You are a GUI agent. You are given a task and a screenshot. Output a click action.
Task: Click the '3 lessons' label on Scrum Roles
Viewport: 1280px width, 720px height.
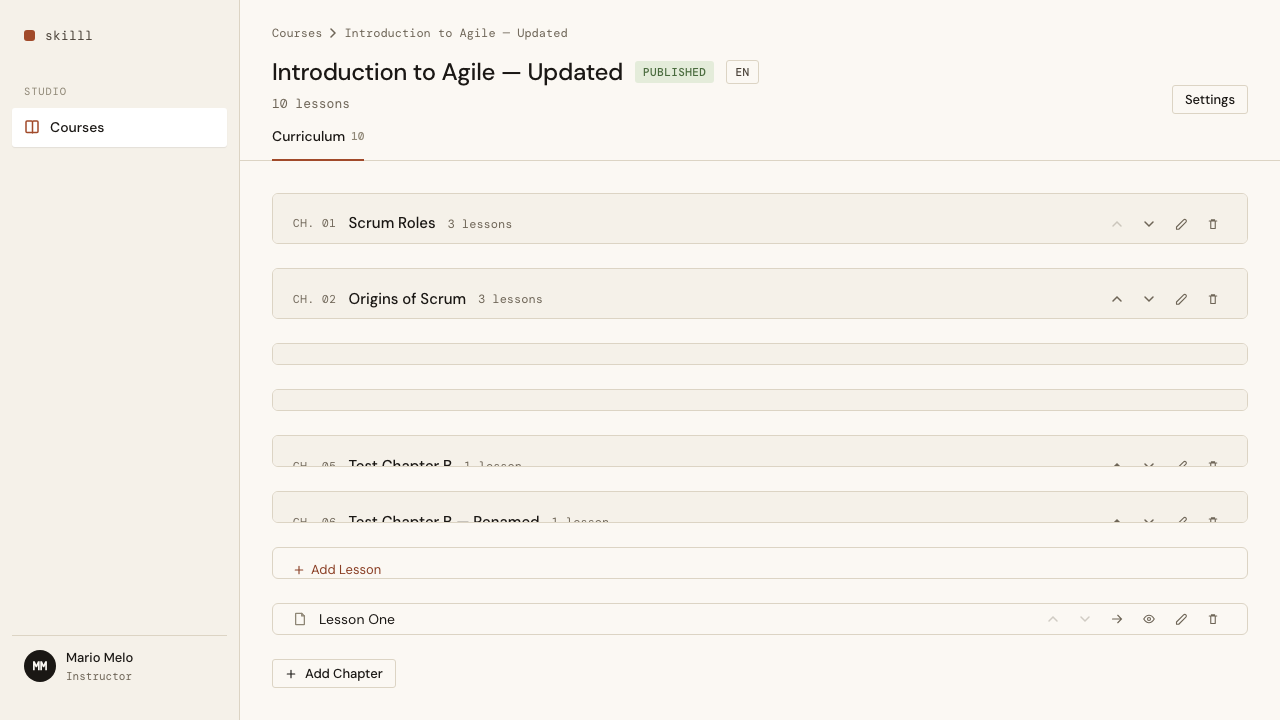tap(480, 224)
